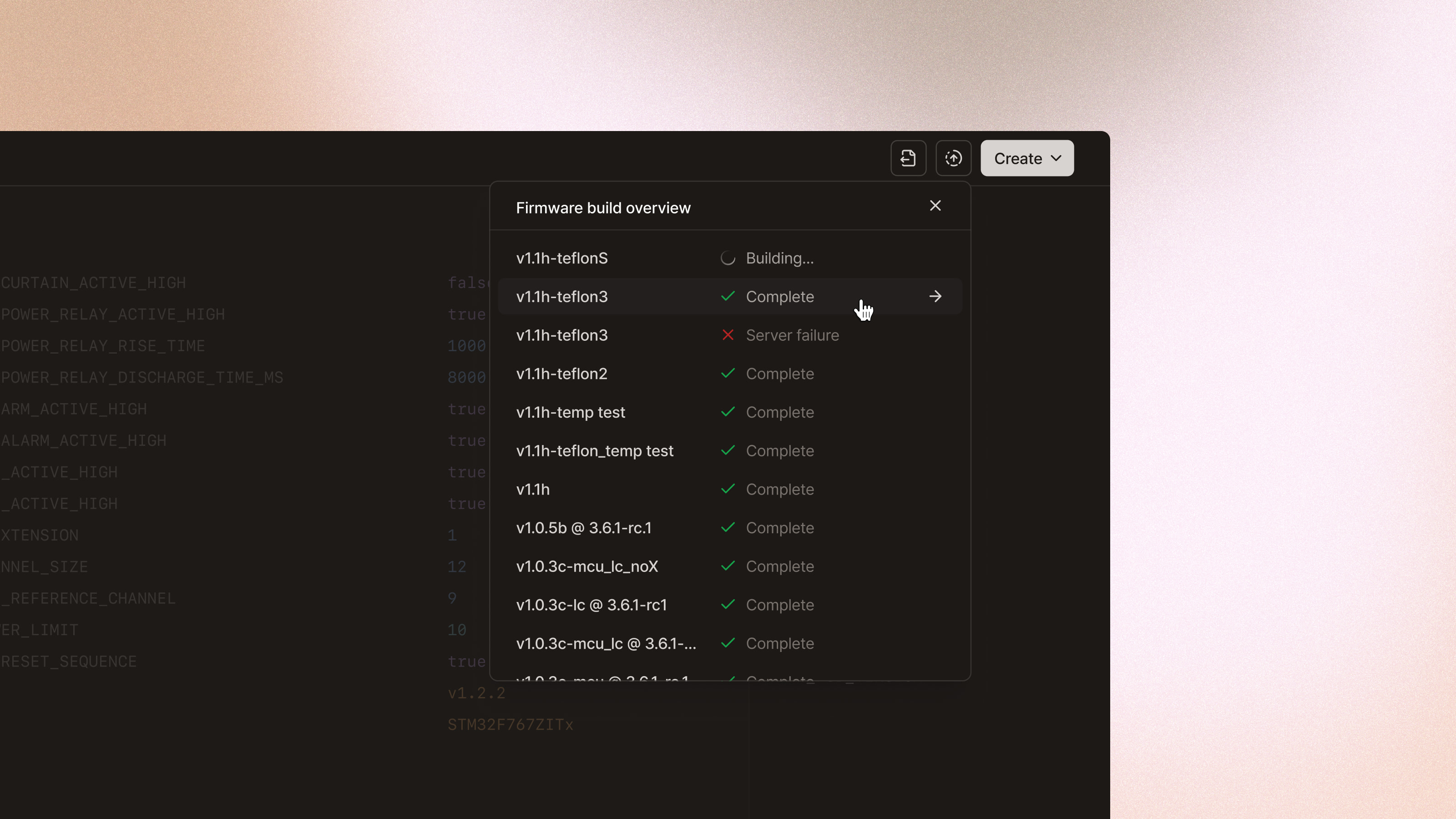The height and width of the screenshot is (819, 1456).
Task: Select the failed v1.1h-teflon3 build row
Action: 562,335
